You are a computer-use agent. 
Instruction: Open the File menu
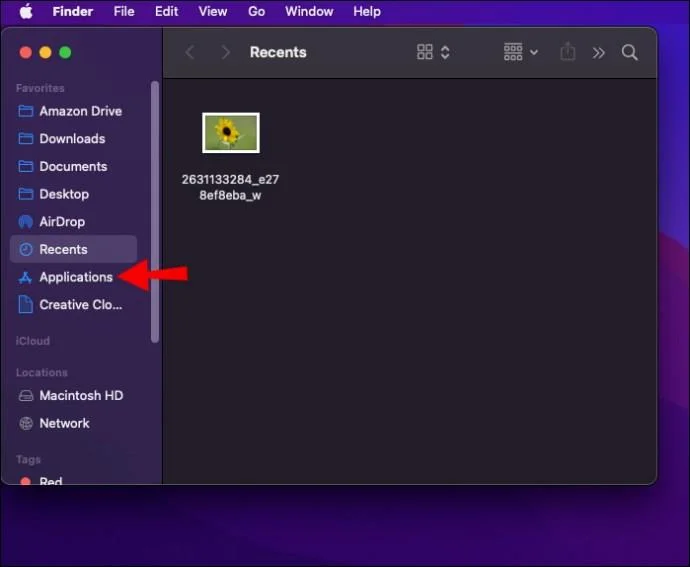124,11
